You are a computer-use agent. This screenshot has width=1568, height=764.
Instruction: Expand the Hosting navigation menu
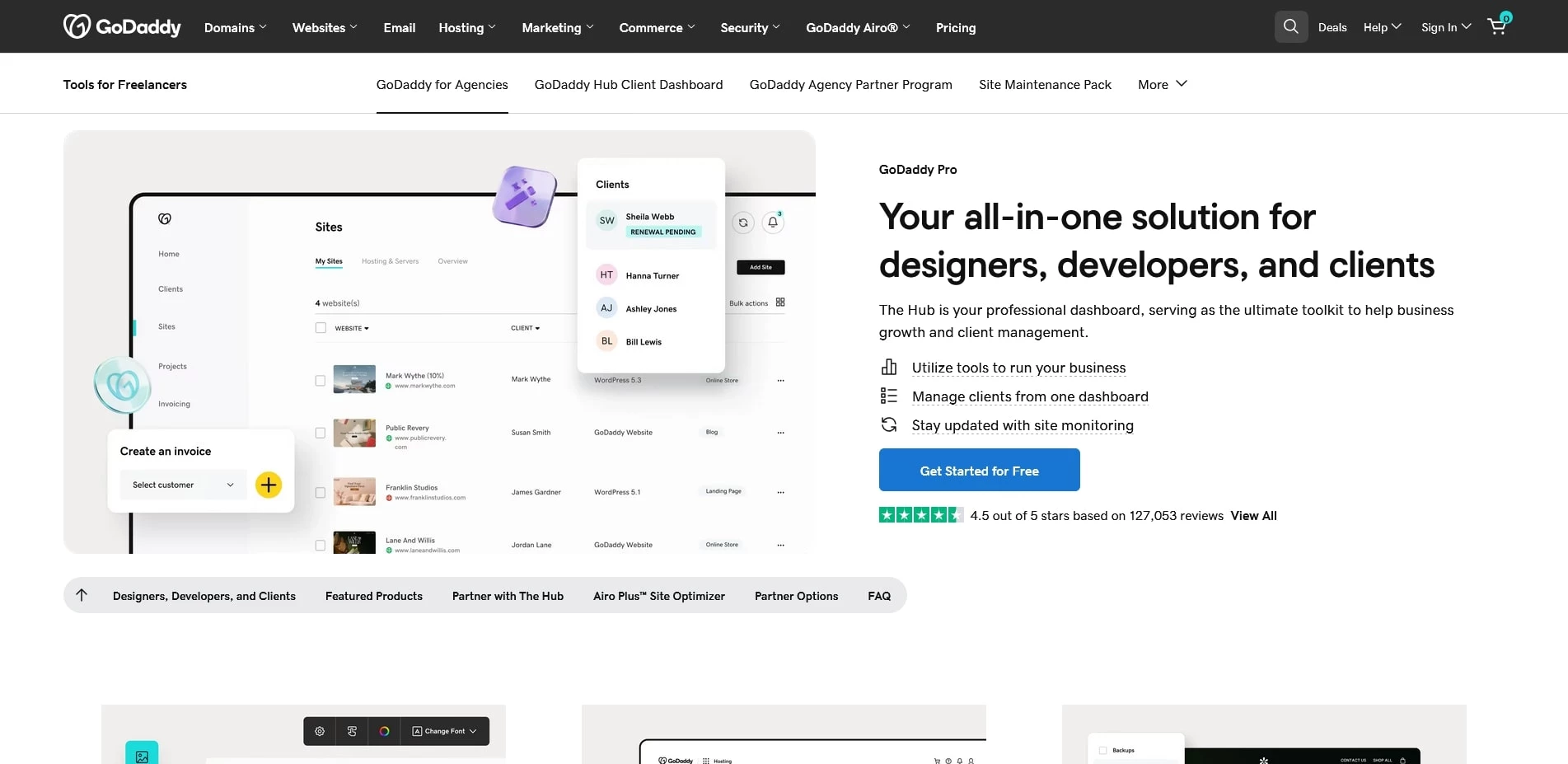(466, 27)
